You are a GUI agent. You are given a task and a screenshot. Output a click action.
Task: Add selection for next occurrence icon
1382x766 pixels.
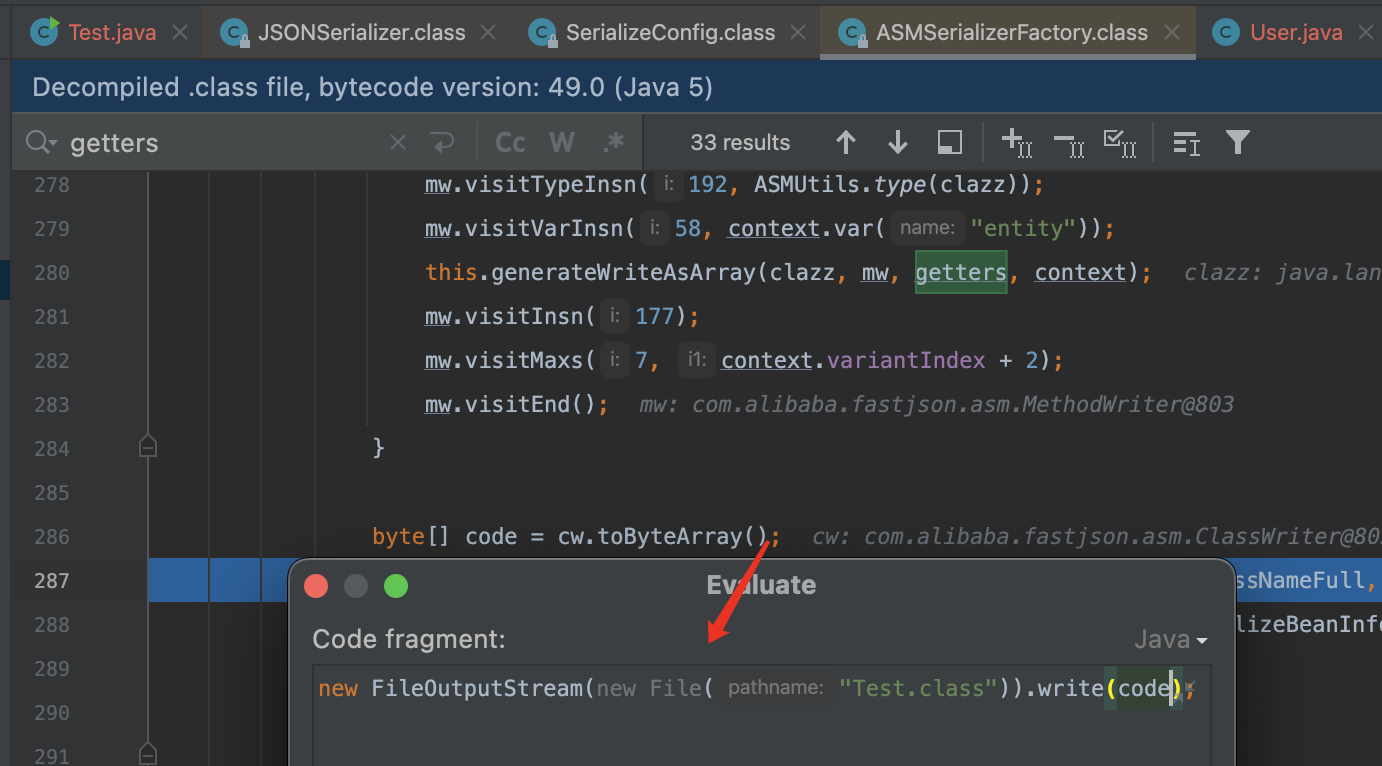coord(1016,143)
